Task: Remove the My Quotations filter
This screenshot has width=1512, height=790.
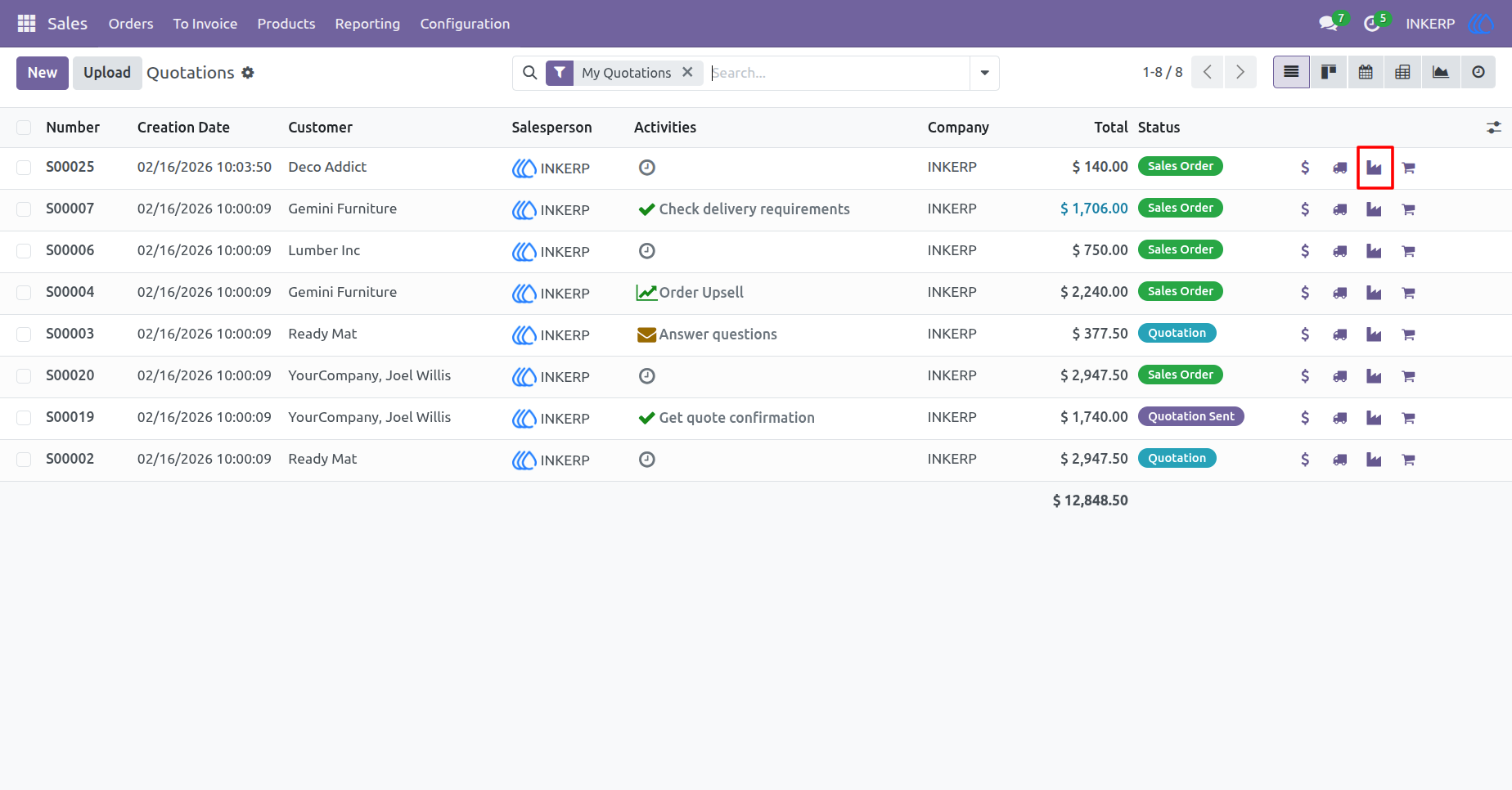Action: 687,72
